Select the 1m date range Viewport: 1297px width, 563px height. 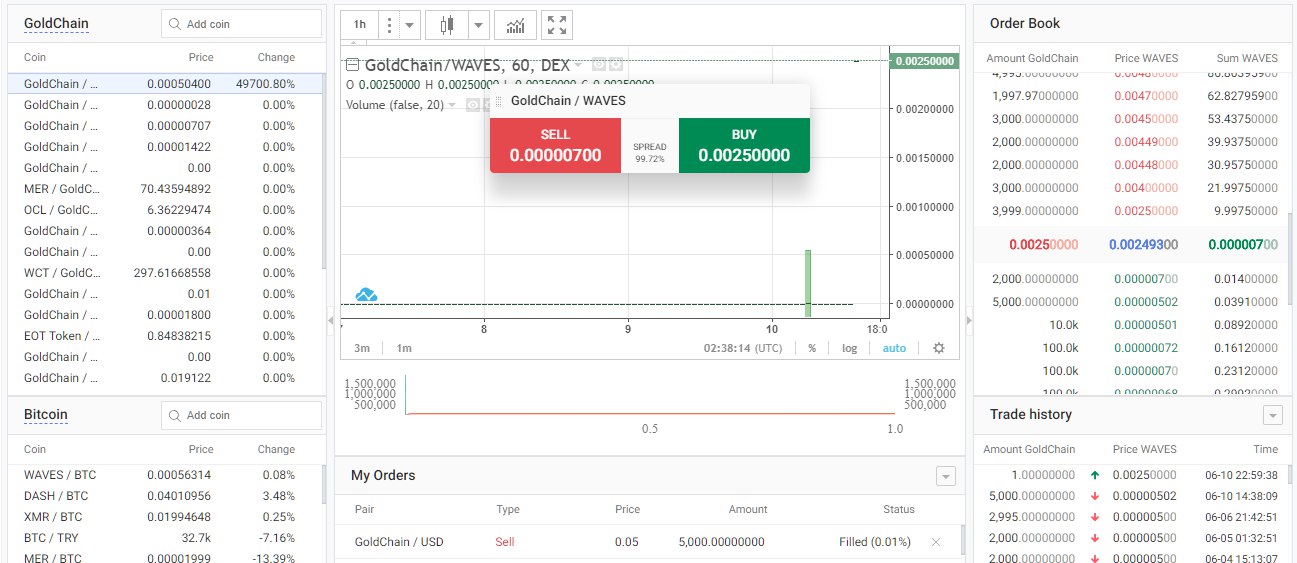tap(404, 348)
